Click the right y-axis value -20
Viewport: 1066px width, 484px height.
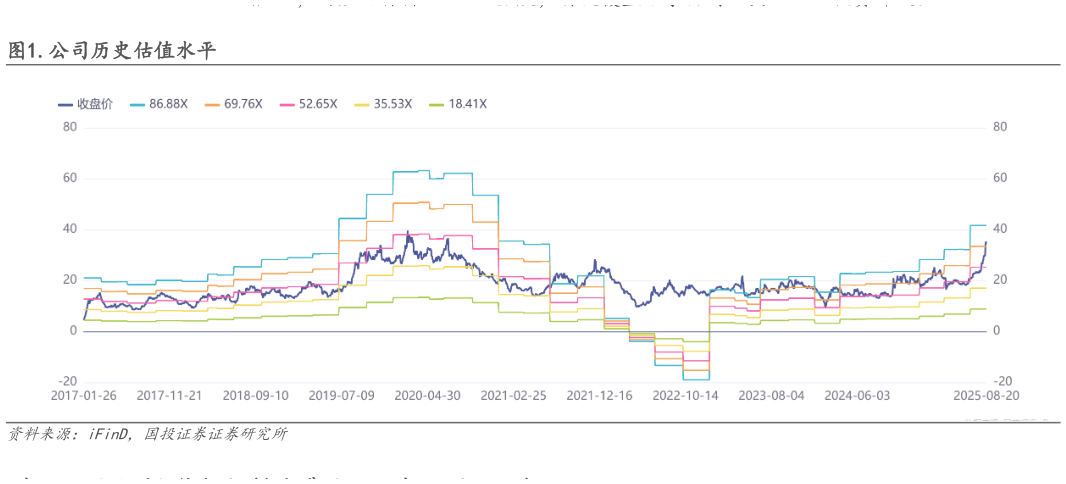coord(1003,381)
